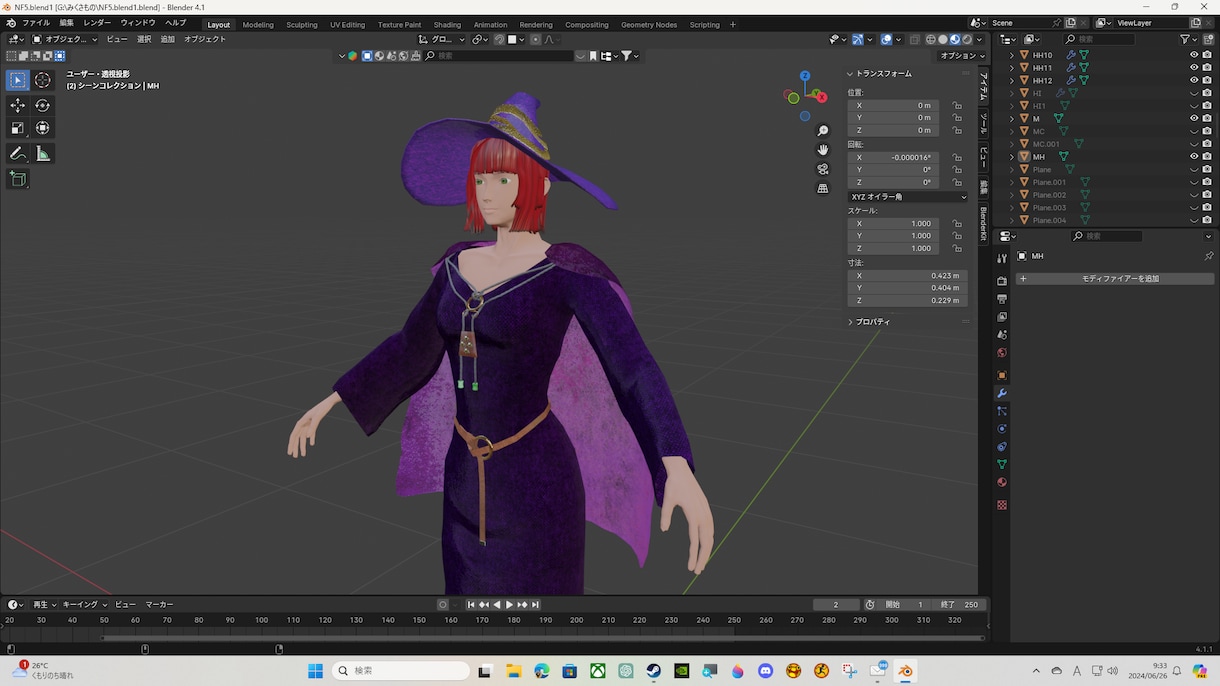The image size is (1220, 686).
Task: Lock the rotation Z value
Action: pyautogui.click(x=957, y=182)
